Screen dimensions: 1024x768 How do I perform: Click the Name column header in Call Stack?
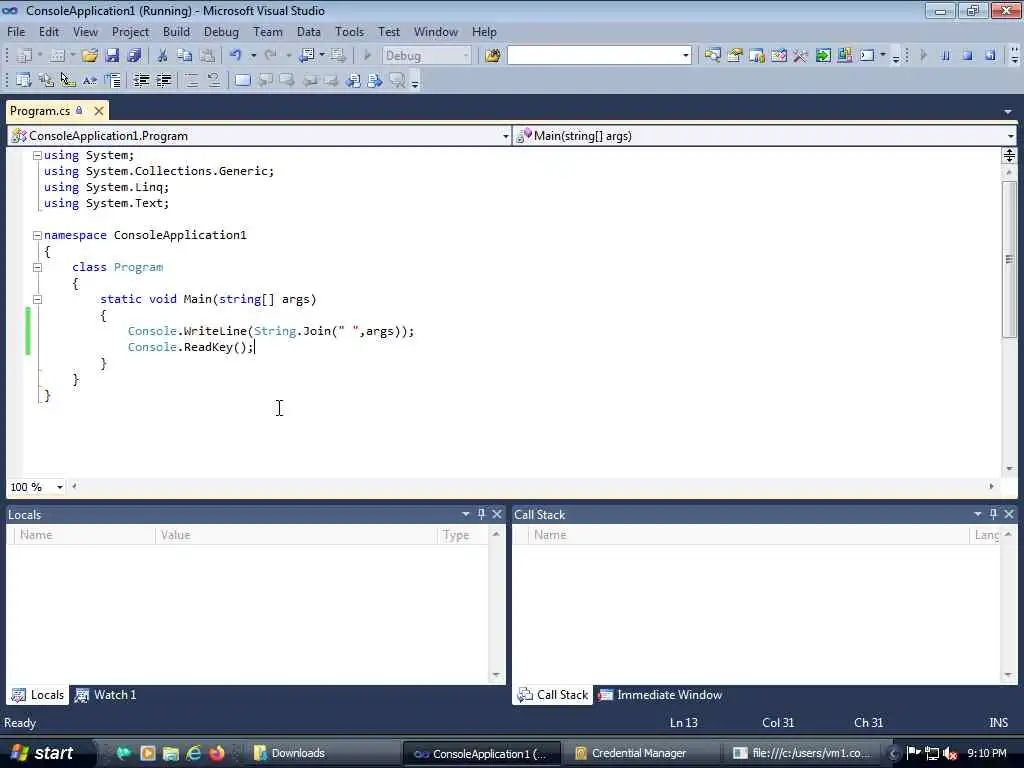748,535
